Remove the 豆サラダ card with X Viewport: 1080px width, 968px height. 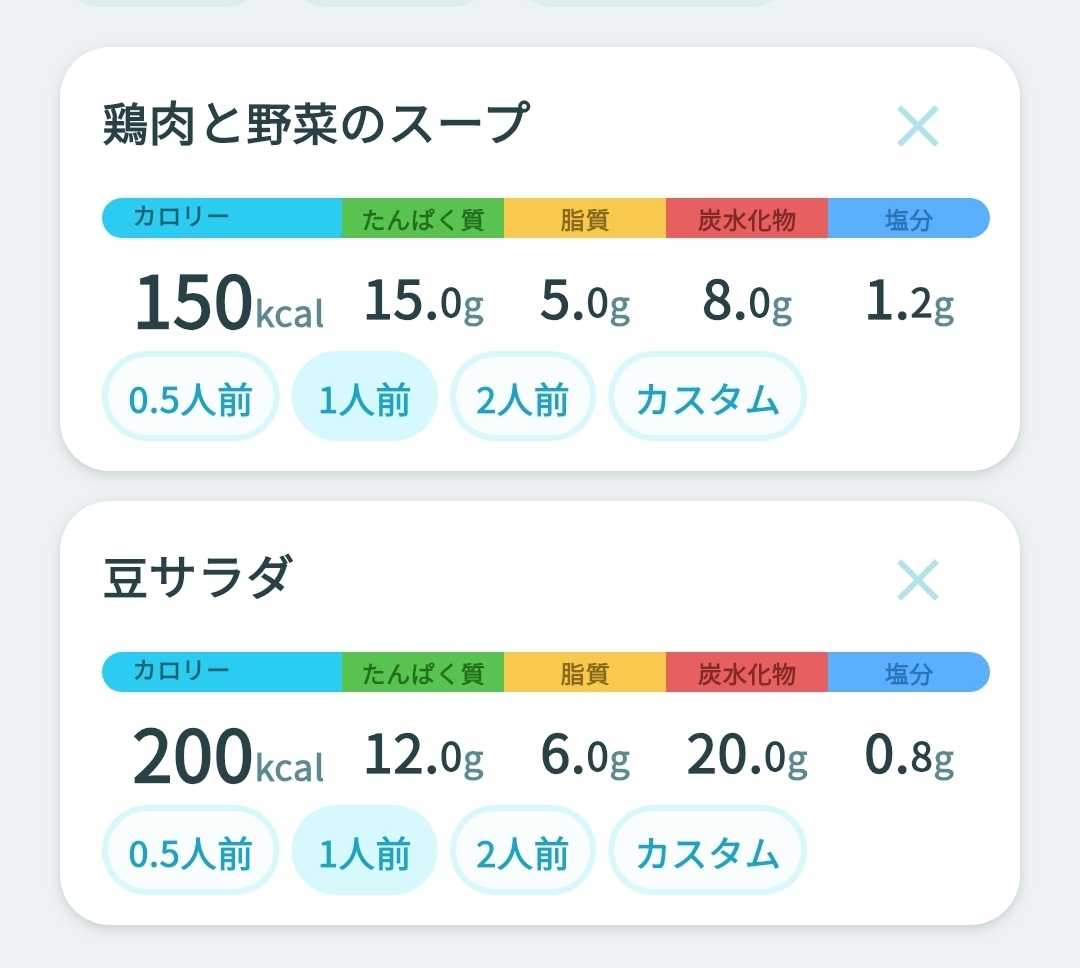(x=917, y=579)
